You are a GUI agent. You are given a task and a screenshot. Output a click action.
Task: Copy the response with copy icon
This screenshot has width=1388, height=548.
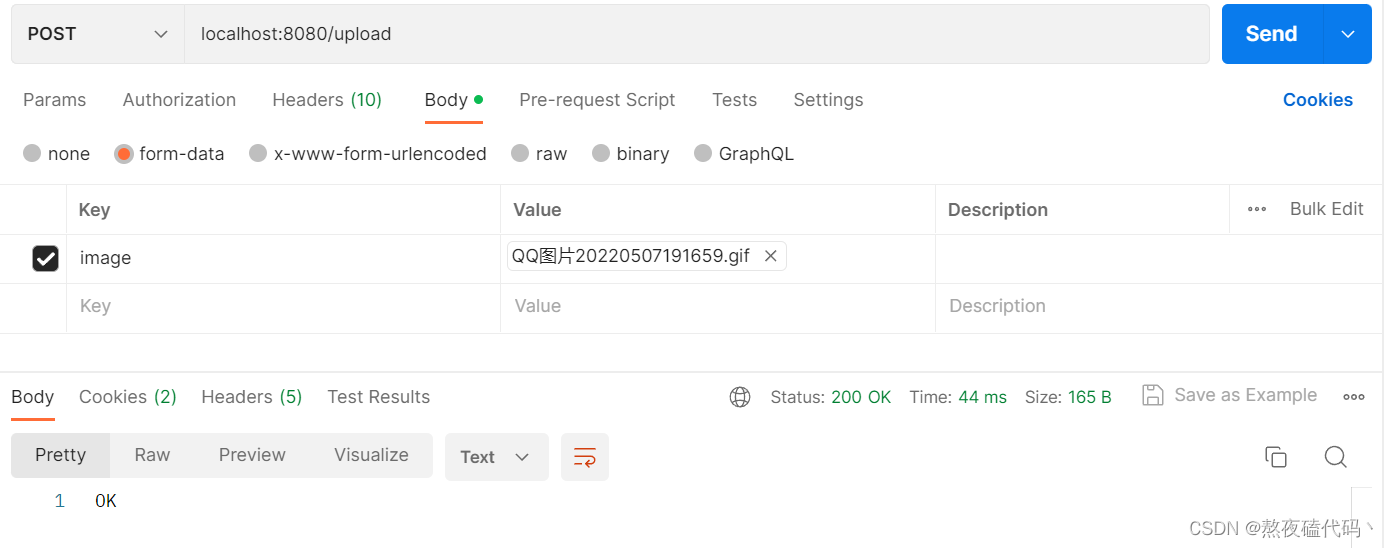[1276, 457]
